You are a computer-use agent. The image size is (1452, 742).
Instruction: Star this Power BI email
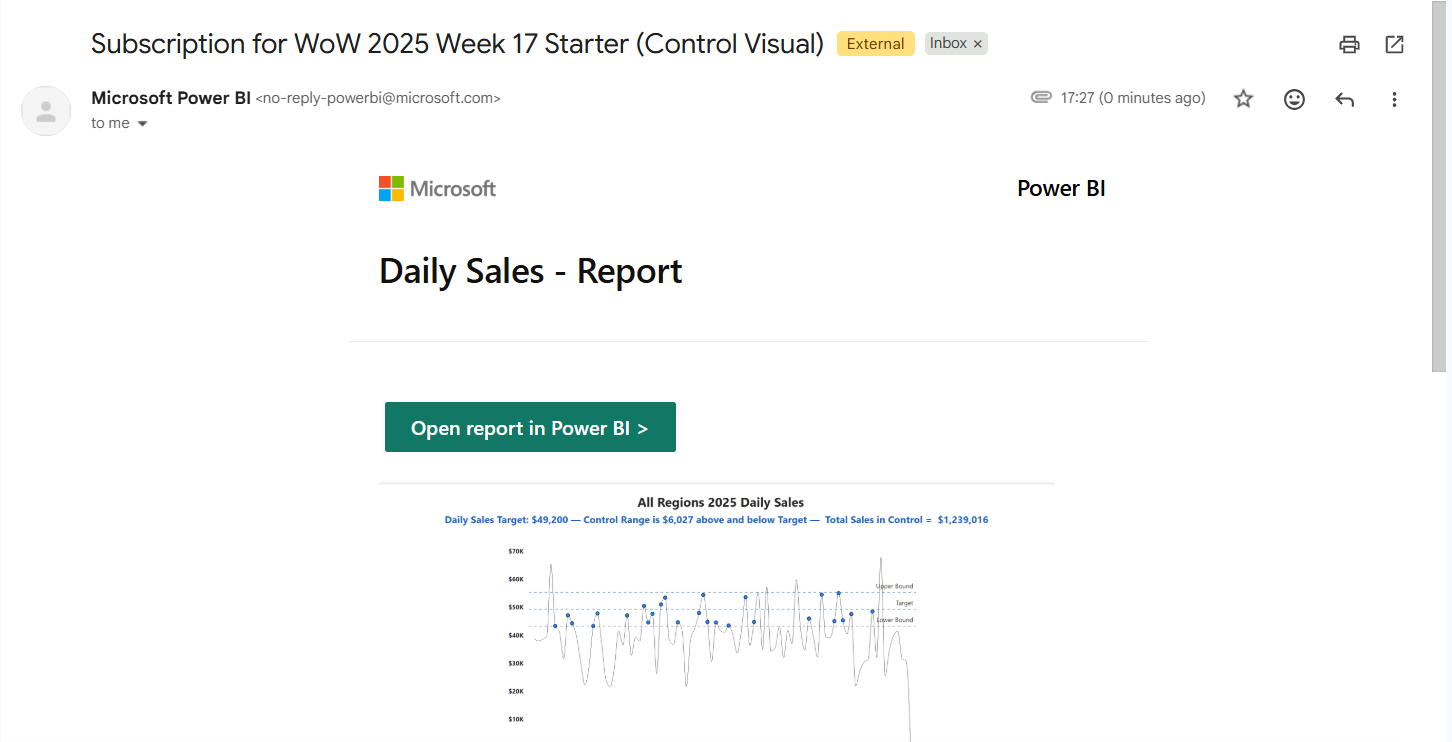pyautogui.click(x=1243, y=99)
